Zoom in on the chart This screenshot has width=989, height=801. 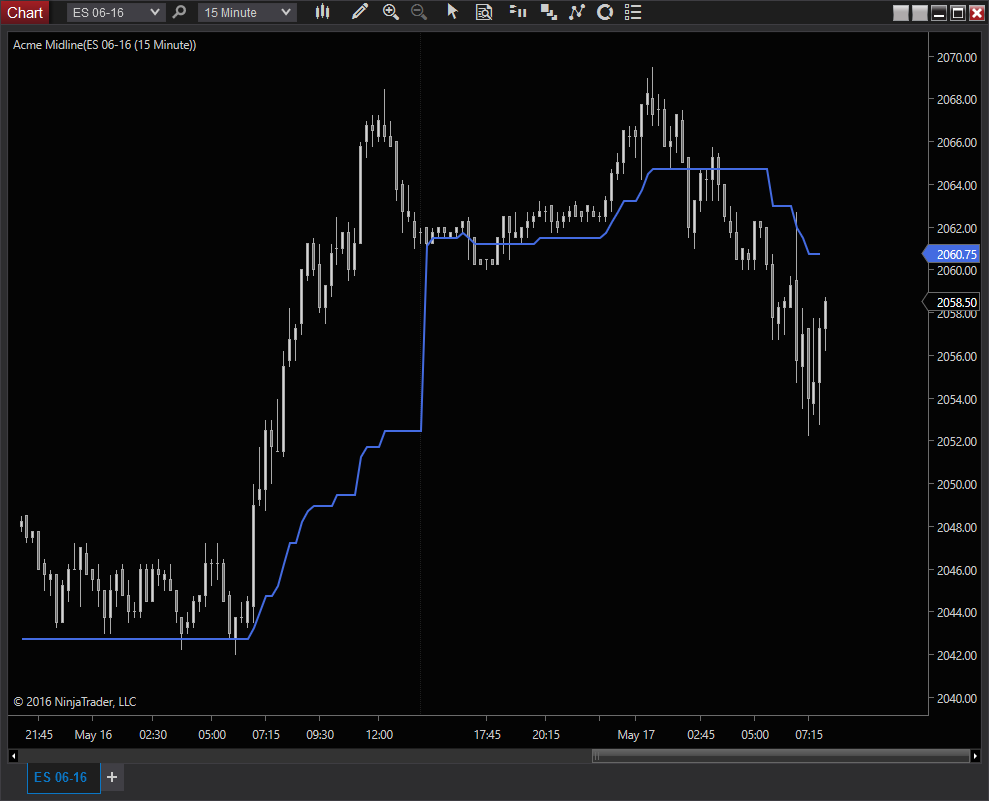[391, 12]
